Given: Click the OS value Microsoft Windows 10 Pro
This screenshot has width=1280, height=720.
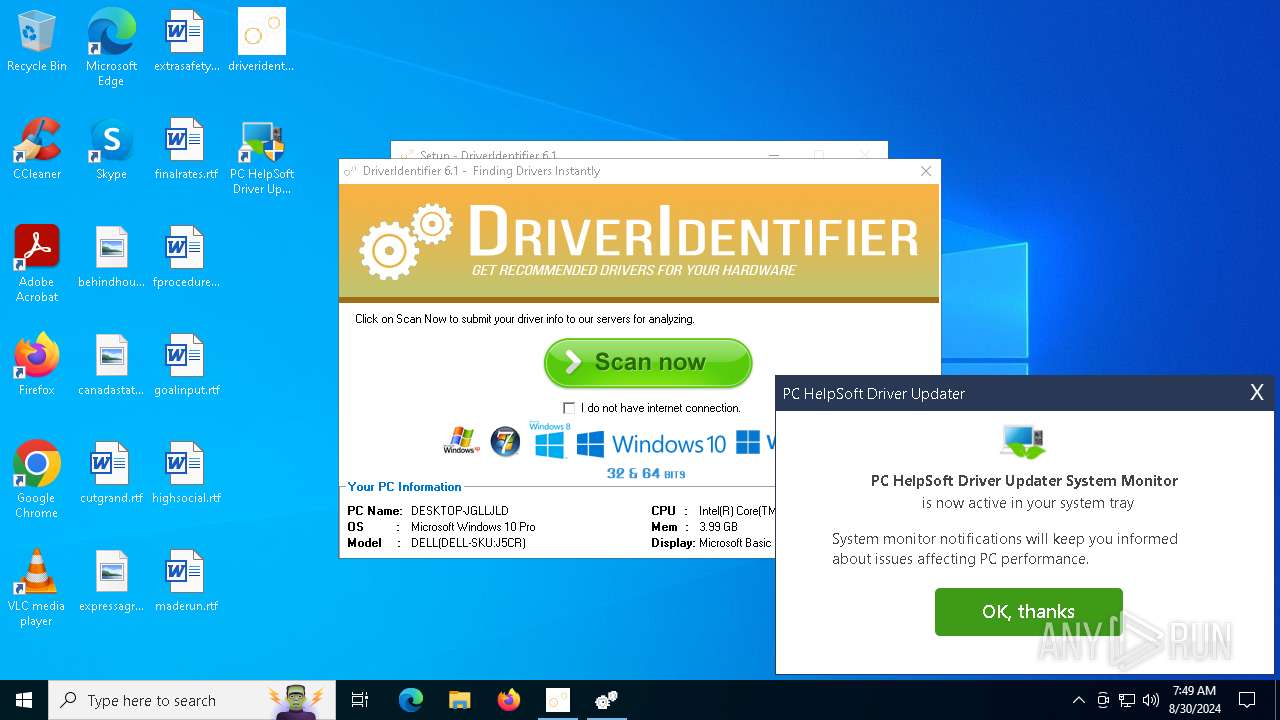Looking at the screenshot, I should (x=473, y=527).
